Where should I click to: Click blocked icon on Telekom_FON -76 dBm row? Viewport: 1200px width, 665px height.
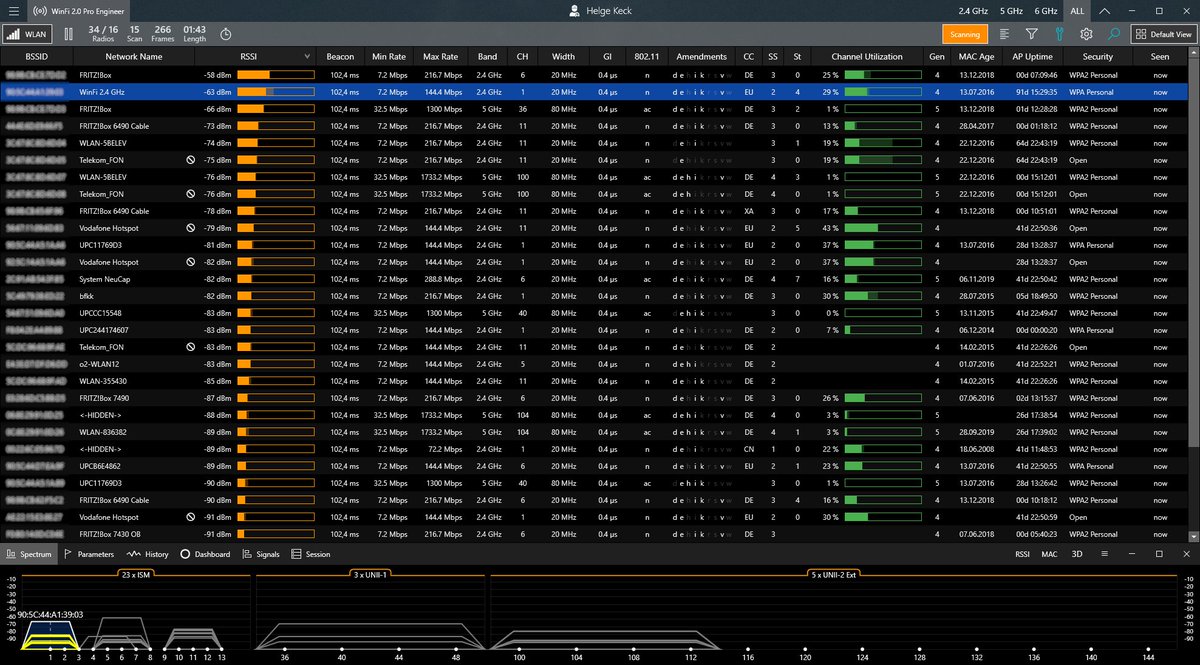[191, 194]
